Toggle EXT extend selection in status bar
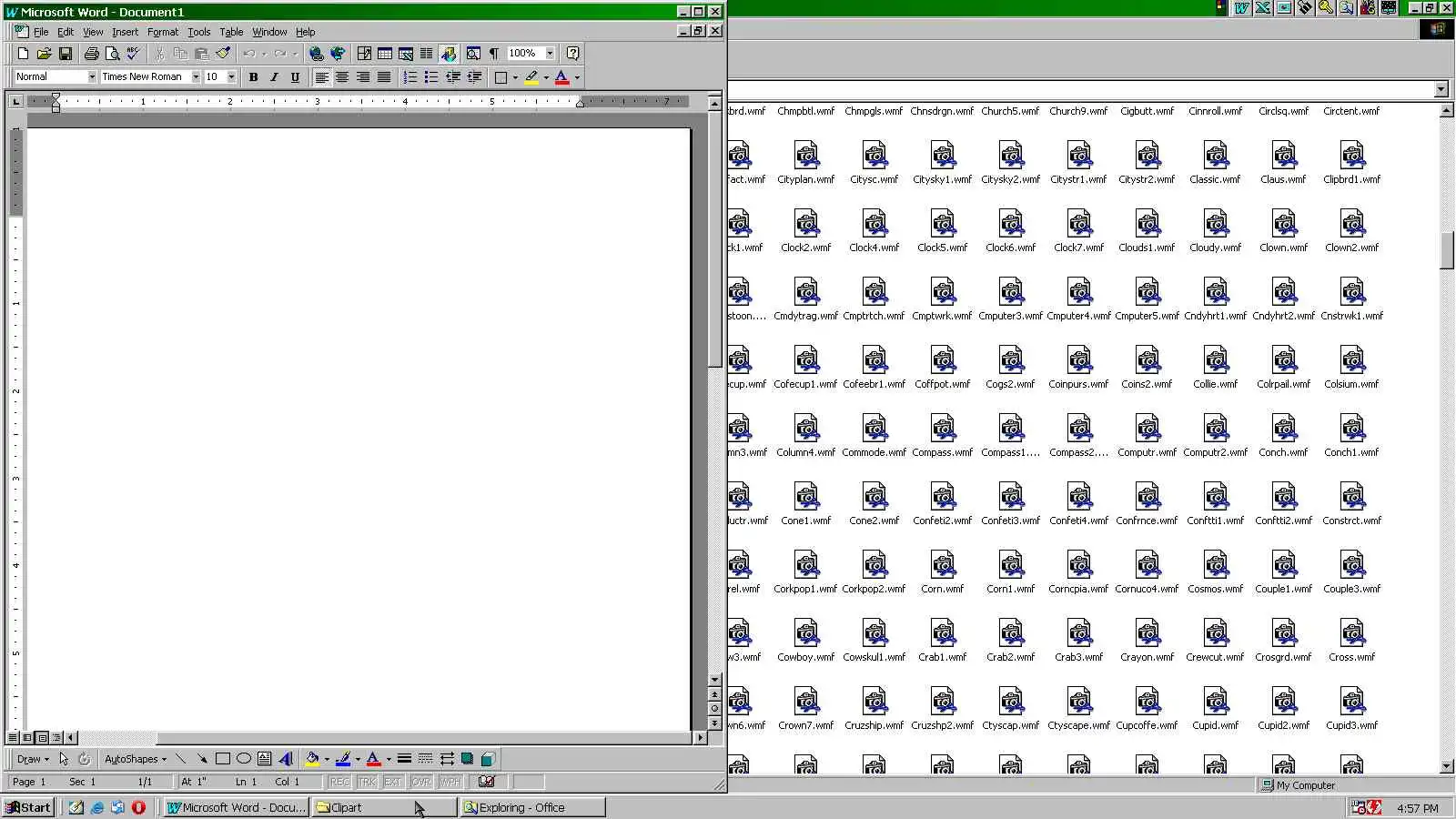 click(x=393, y=782)
